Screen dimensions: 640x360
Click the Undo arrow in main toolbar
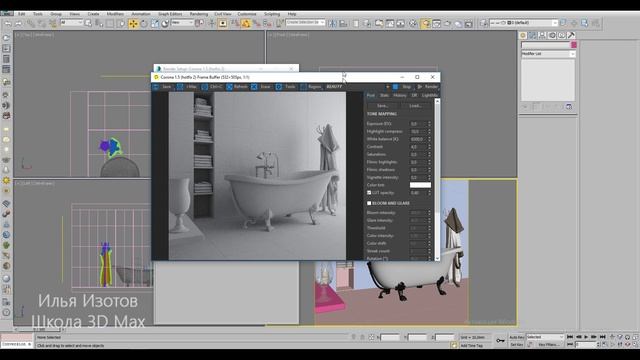[x=8, y=24]
